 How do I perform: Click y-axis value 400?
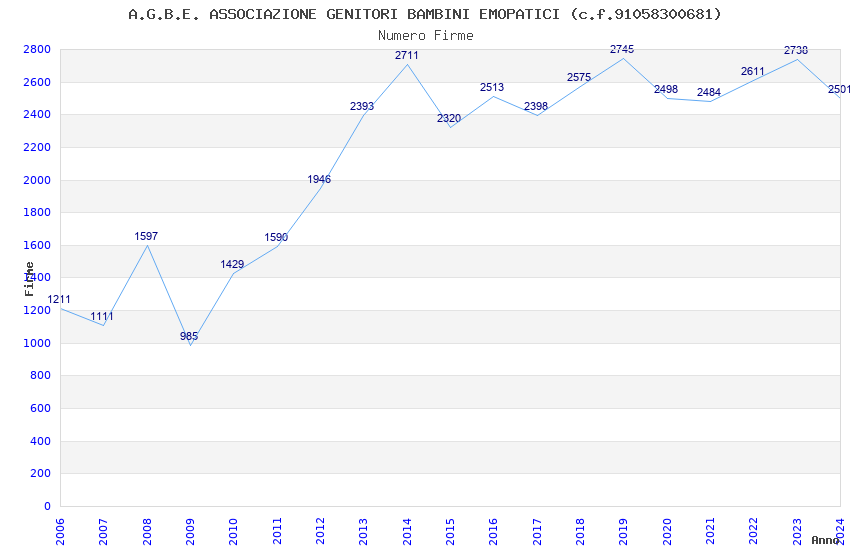[x=40, y=442]
